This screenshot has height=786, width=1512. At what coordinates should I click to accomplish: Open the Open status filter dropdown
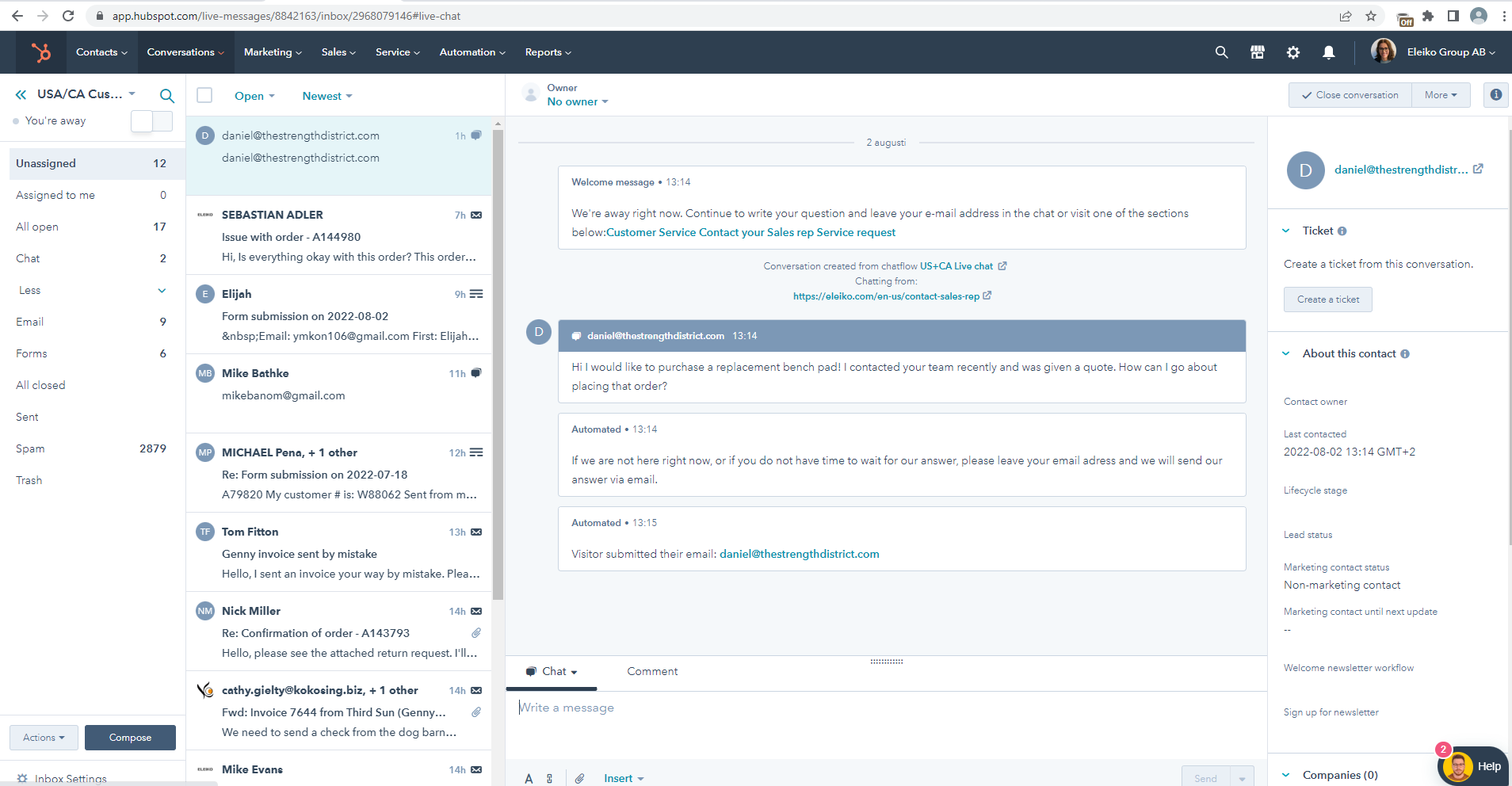coord(254,96)
